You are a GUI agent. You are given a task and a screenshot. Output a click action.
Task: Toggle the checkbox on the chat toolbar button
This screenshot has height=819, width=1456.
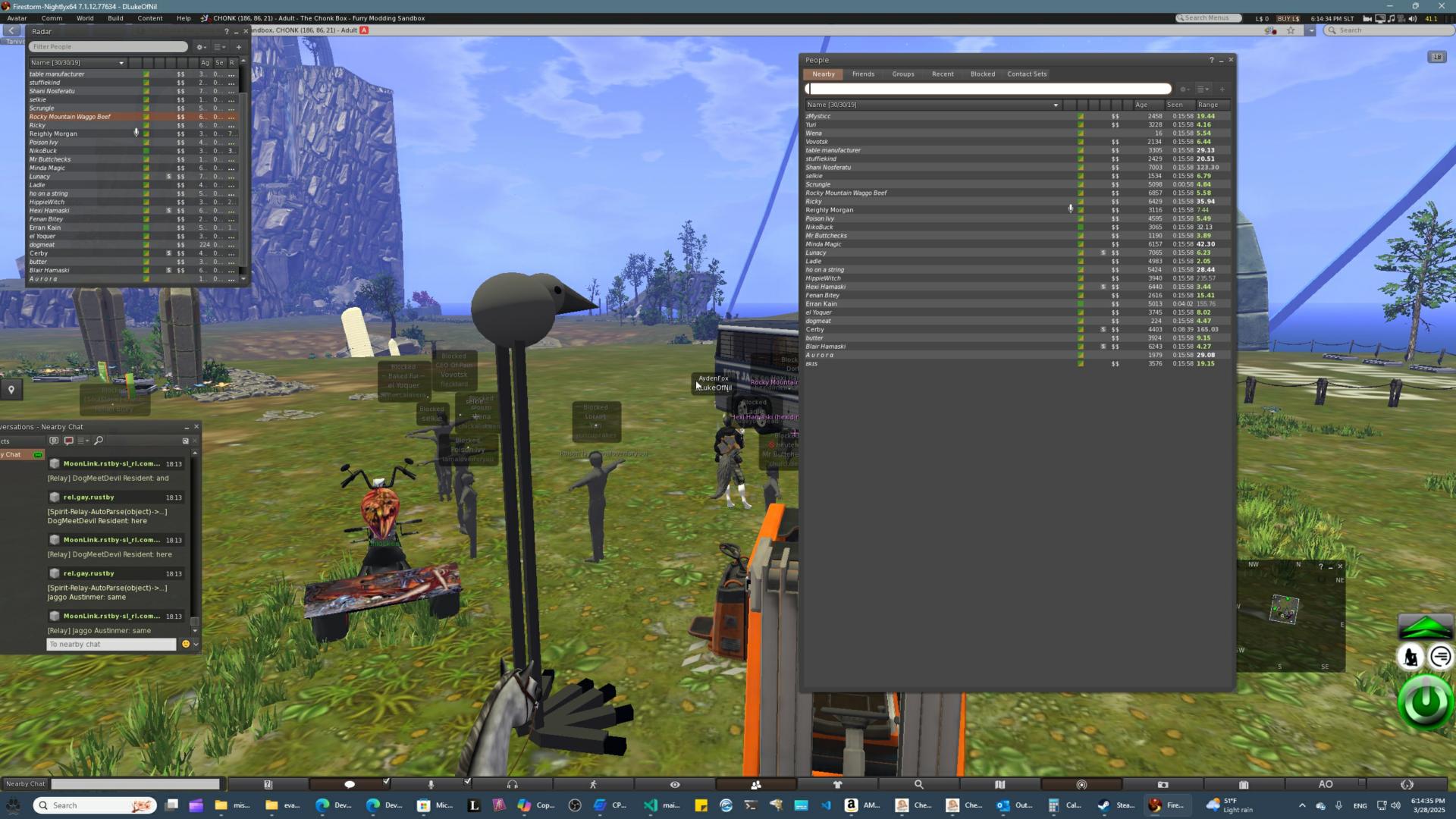(386, 780)
